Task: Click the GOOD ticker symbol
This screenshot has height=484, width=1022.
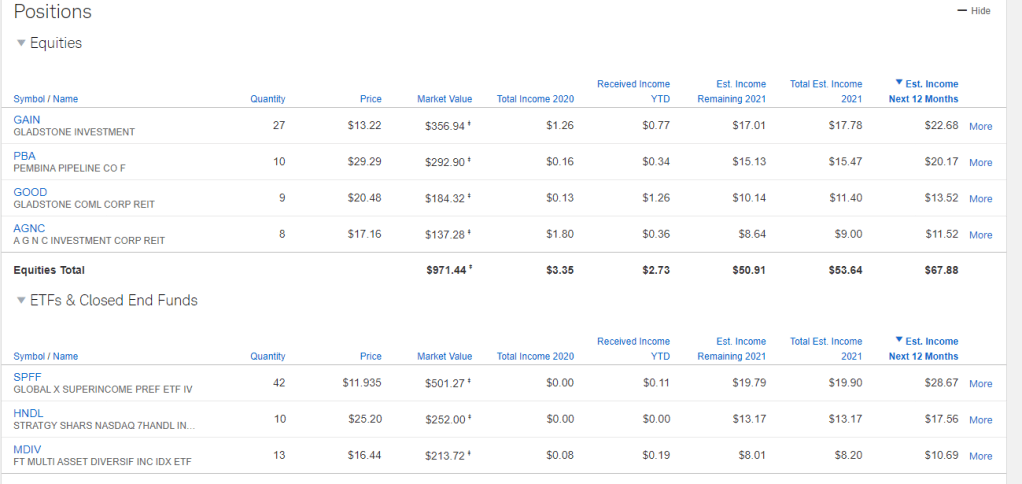Action: coord(29,191)
